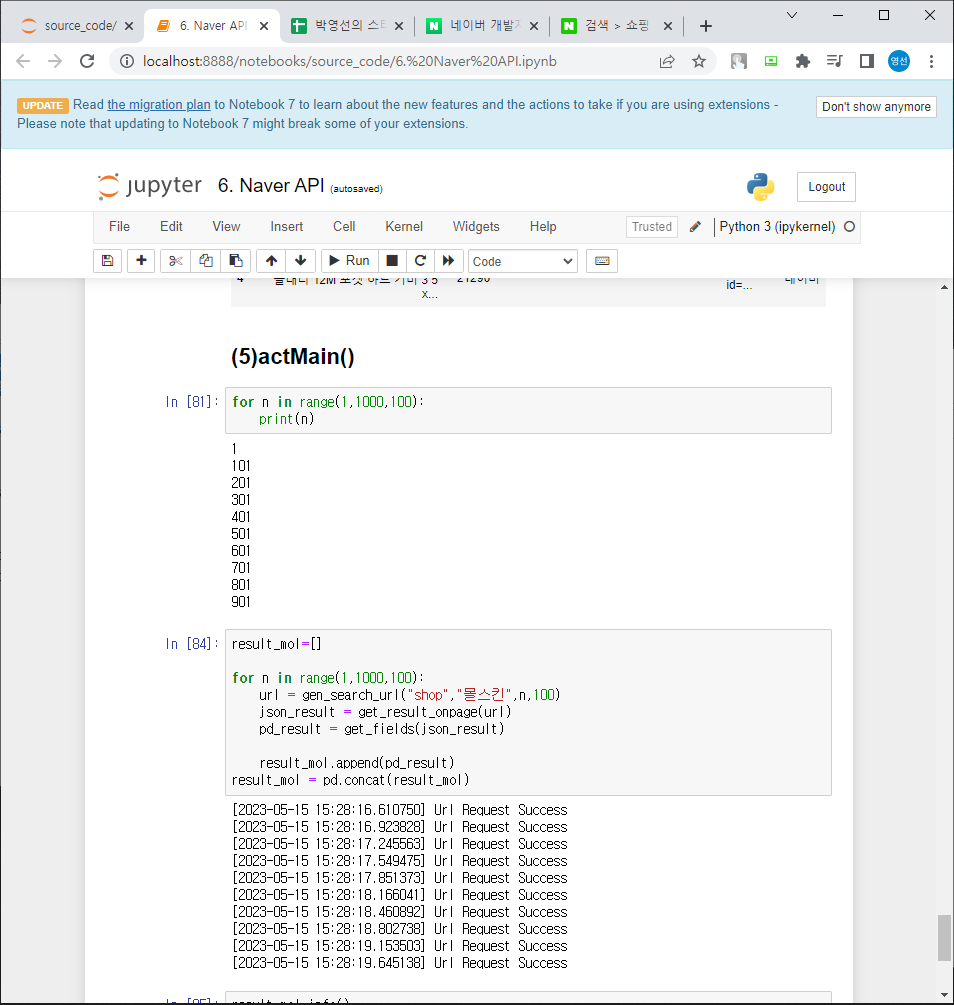Click the kernel idle circle indicator
This screenshot has height=1005, width=954.
tap(849, 227)
